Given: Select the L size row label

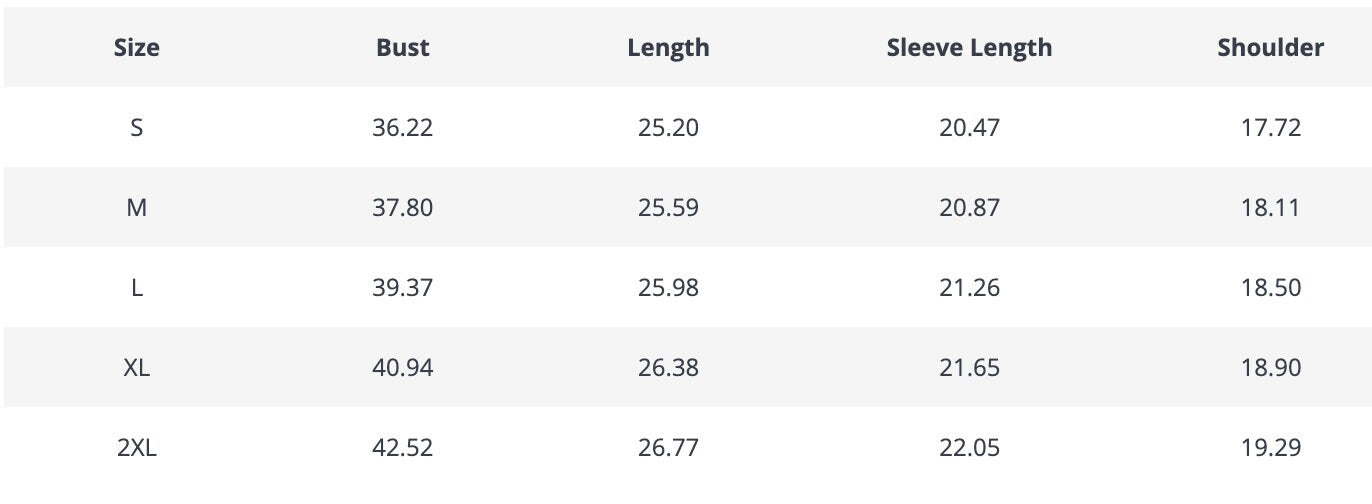Looking at the screenshot, I should coord(137,288).
